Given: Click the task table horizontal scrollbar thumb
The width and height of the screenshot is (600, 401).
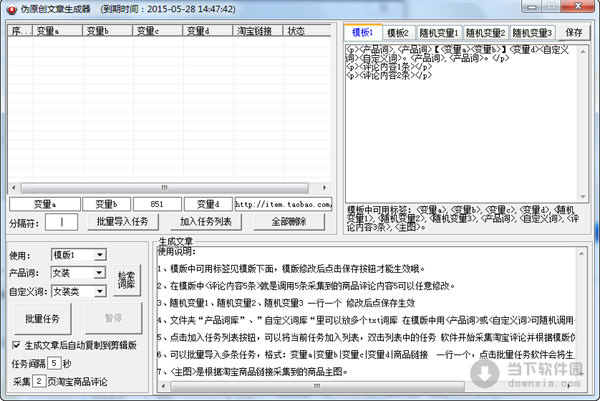Looking at the screenshot, I should (165, 188).
